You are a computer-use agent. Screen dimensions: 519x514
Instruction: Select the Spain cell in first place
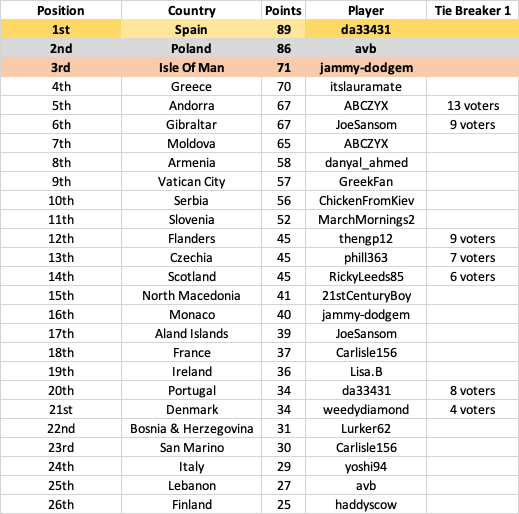point(191,29)
